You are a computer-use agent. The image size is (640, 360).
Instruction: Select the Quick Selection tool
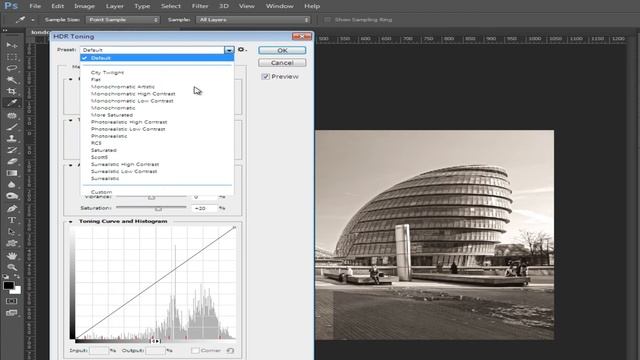coord(12,80)
